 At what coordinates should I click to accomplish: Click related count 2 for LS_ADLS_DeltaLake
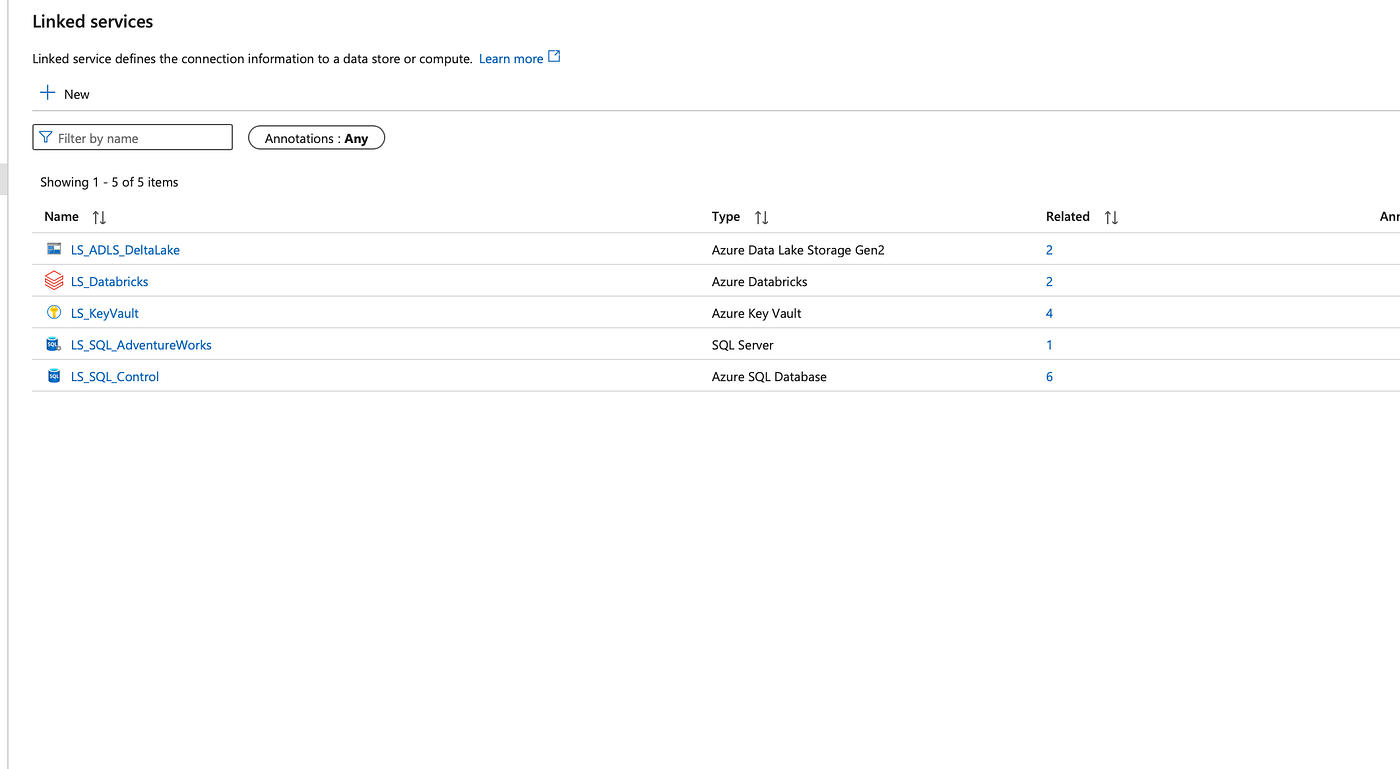click(x=1049, y=250)
